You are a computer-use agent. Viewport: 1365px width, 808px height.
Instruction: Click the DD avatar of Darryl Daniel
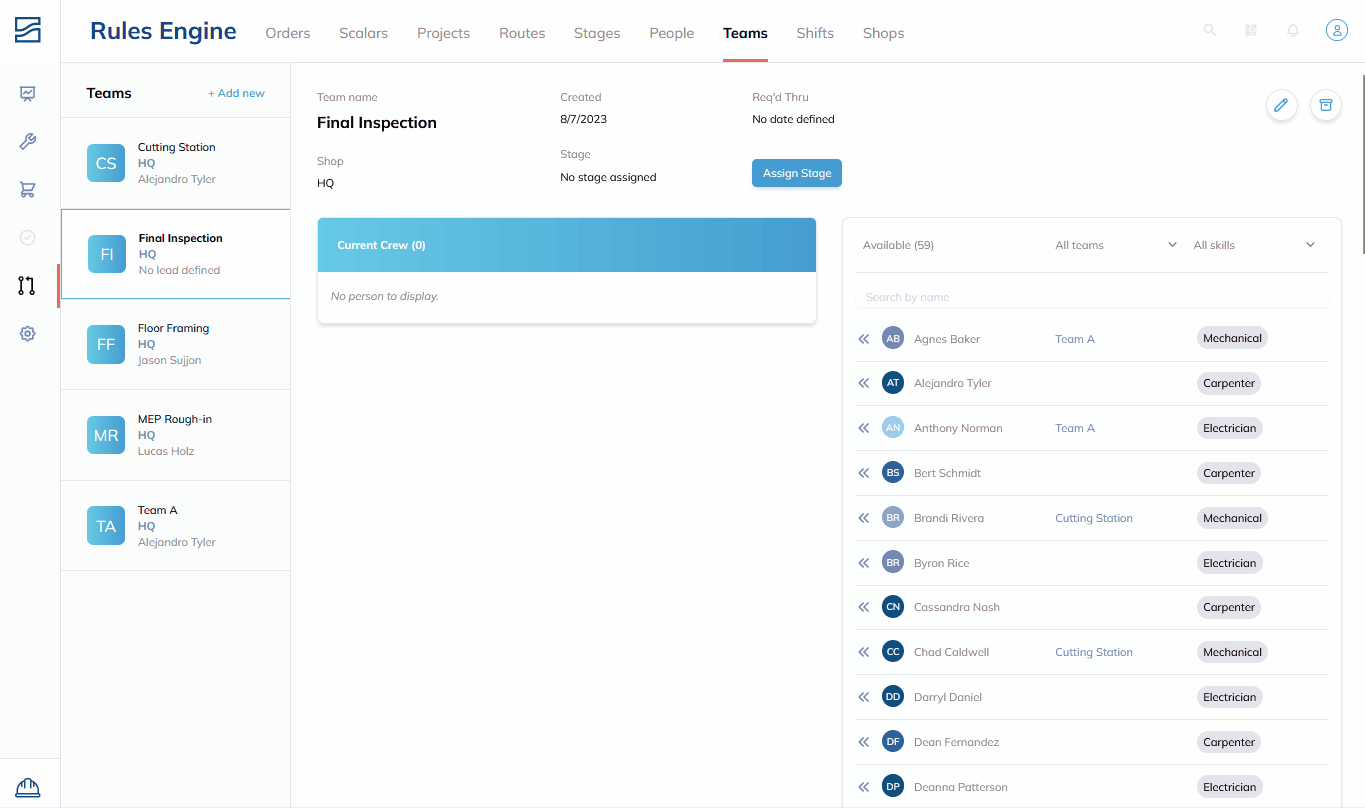(893, 697)
